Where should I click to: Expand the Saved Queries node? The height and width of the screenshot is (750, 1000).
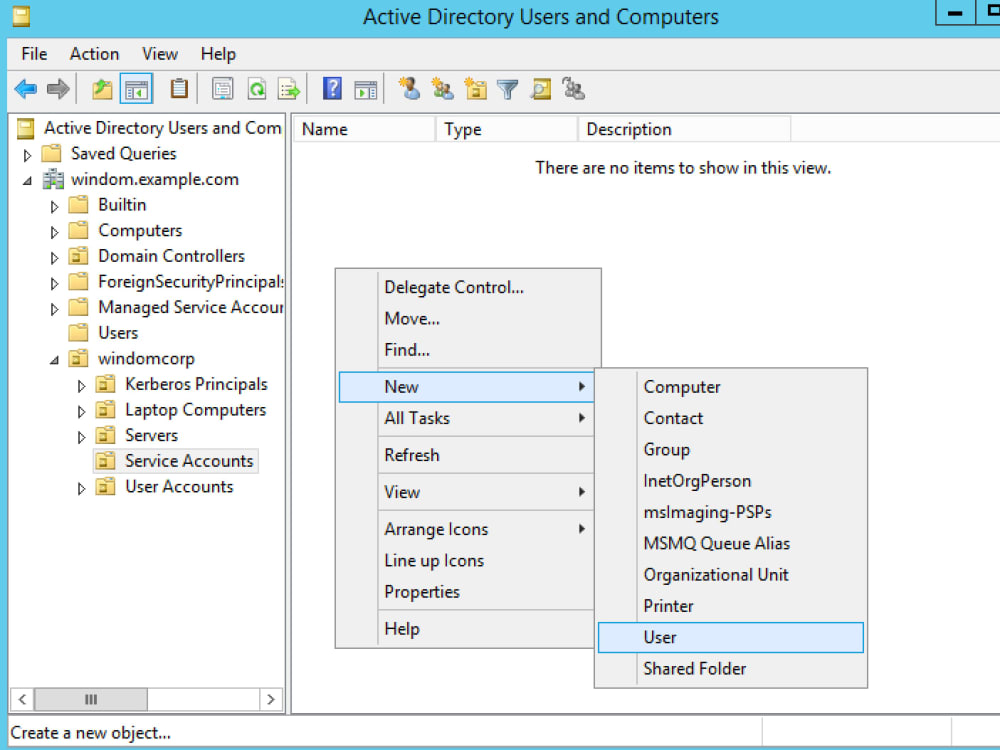pos(26,153)
